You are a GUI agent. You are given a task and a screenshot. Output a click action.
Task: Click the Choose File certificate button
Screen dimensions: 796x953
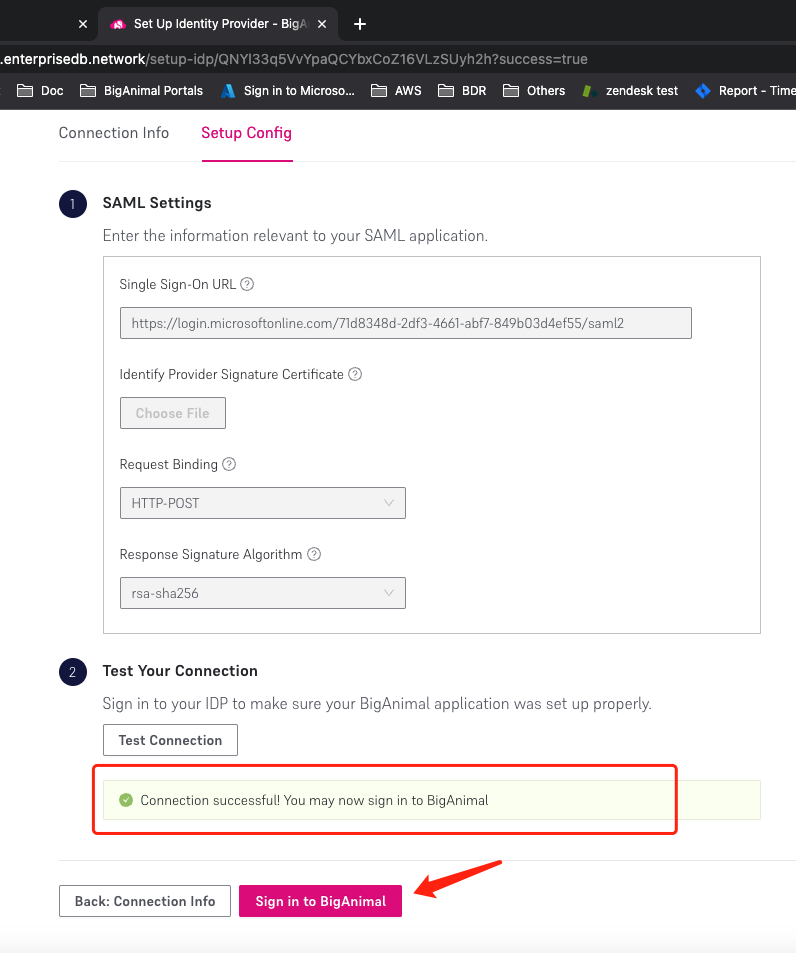[x=173, y=413]
